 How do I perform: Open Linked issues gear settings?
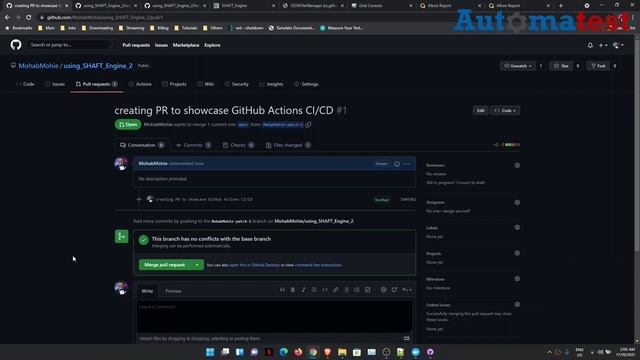(517, 304)
